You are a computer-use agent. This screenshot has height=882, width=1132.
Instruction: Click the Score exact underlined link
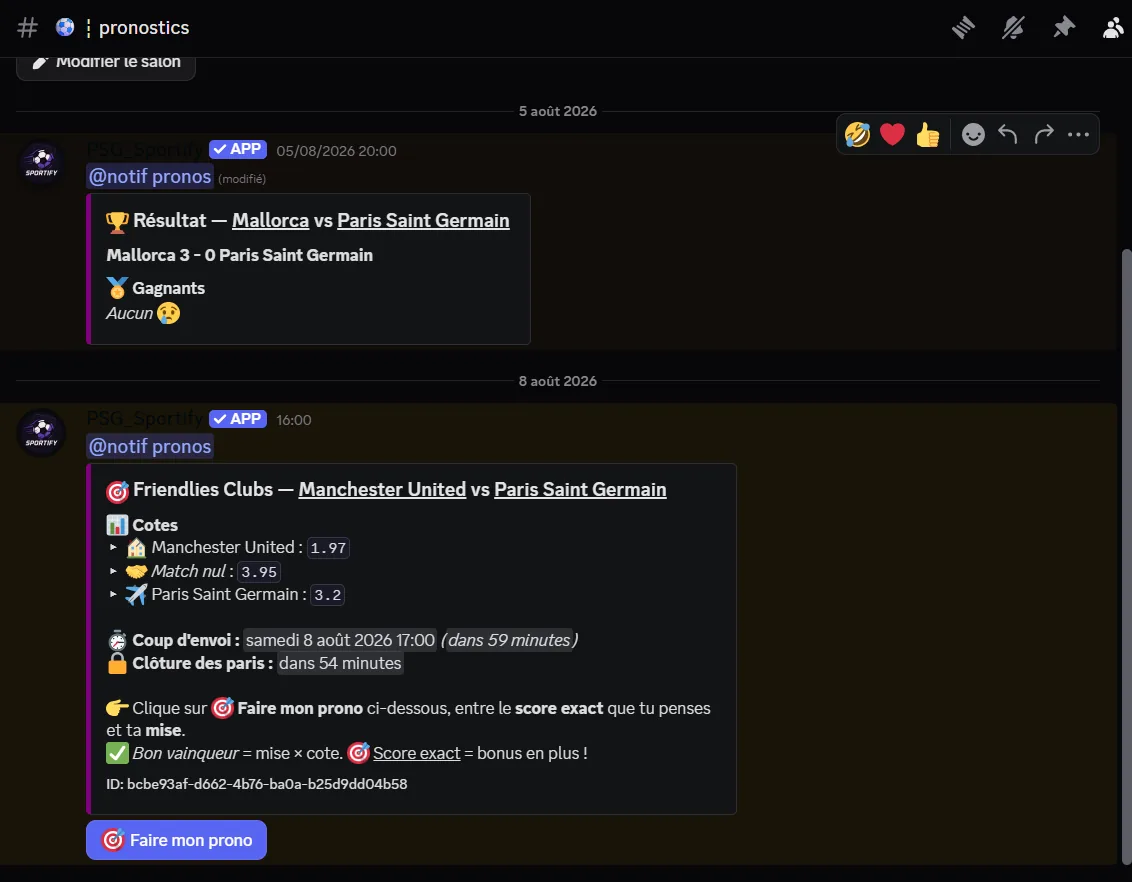417,754
